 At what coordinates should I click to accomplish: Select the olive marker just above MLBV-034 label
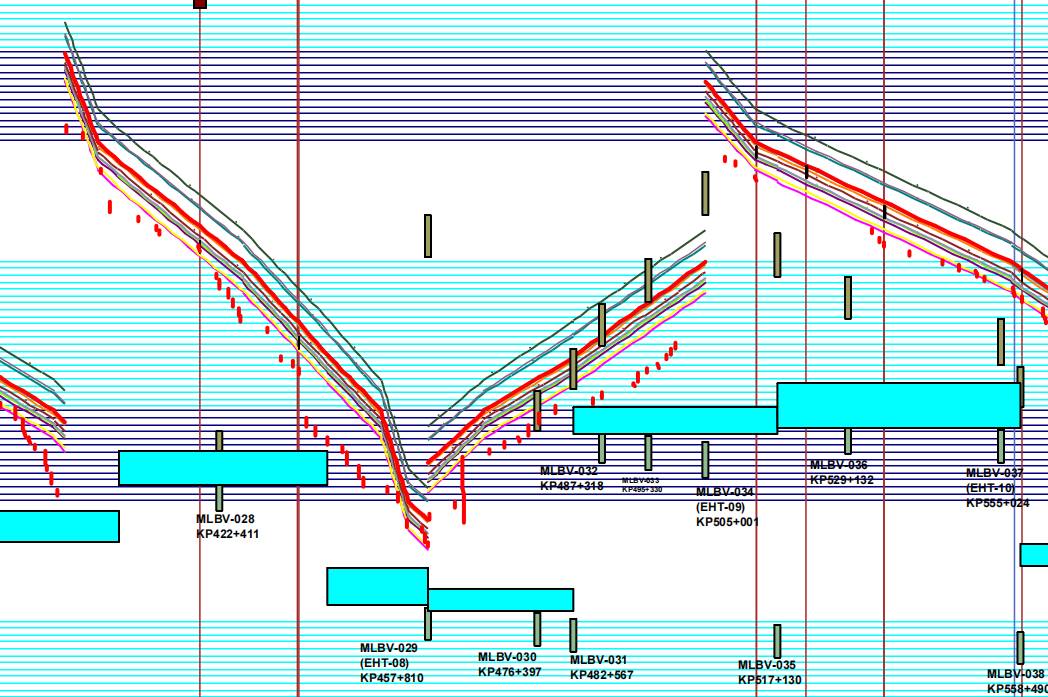tap(705, 460)
